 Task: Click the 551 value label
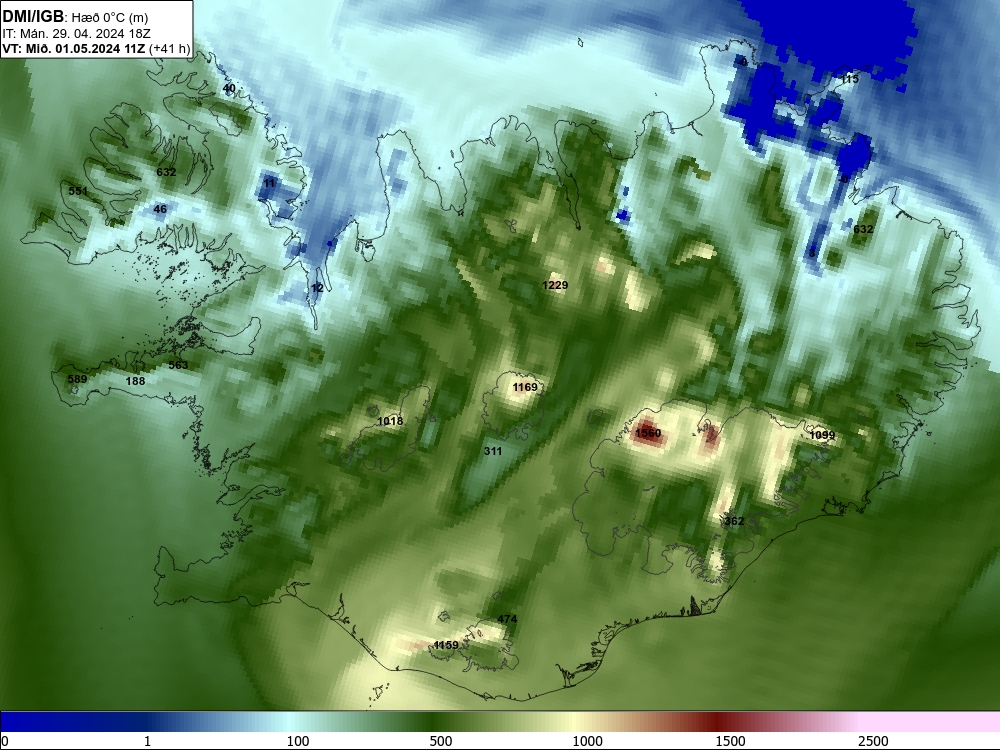point(78,191)
